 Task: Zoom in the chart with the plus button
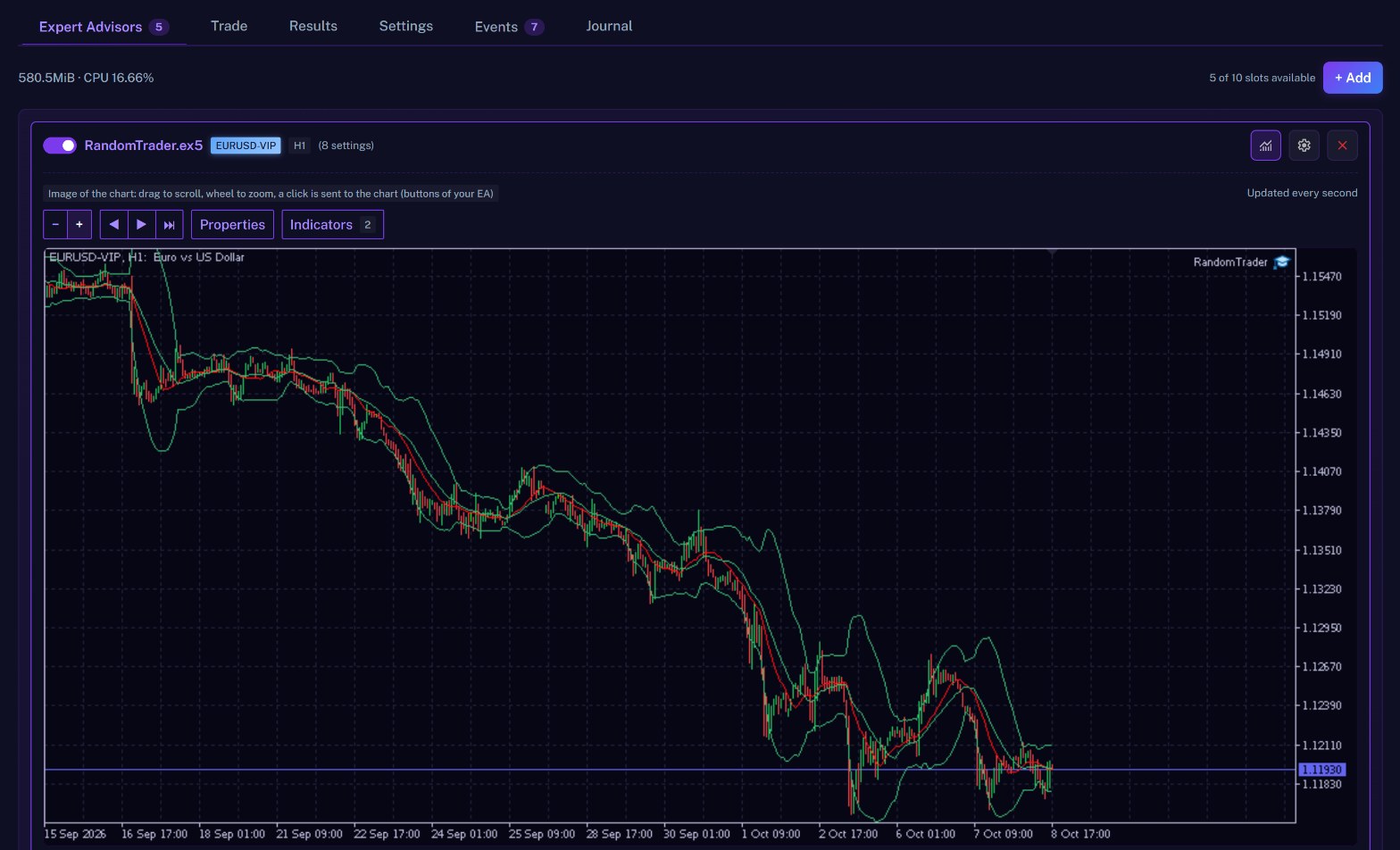coord(79,225)
